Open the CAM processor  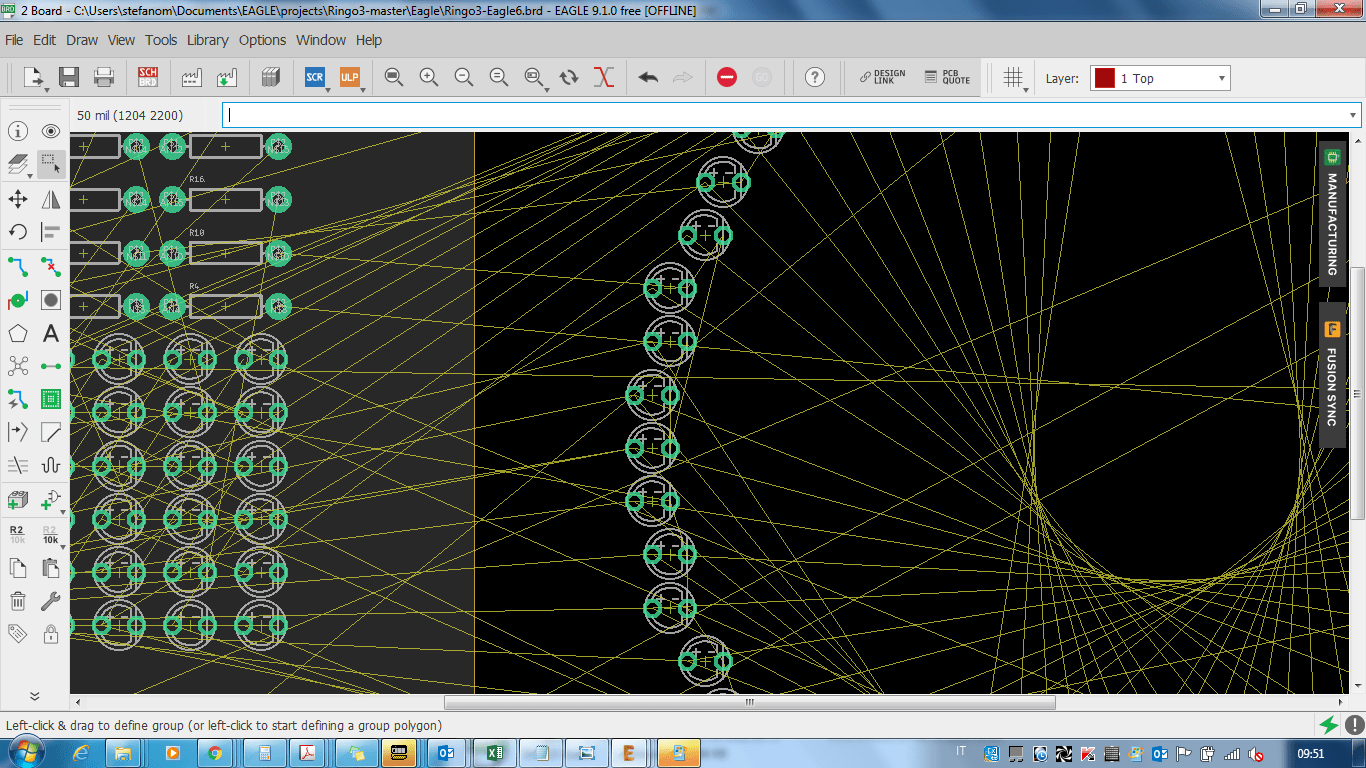click(x=192, y=77)
